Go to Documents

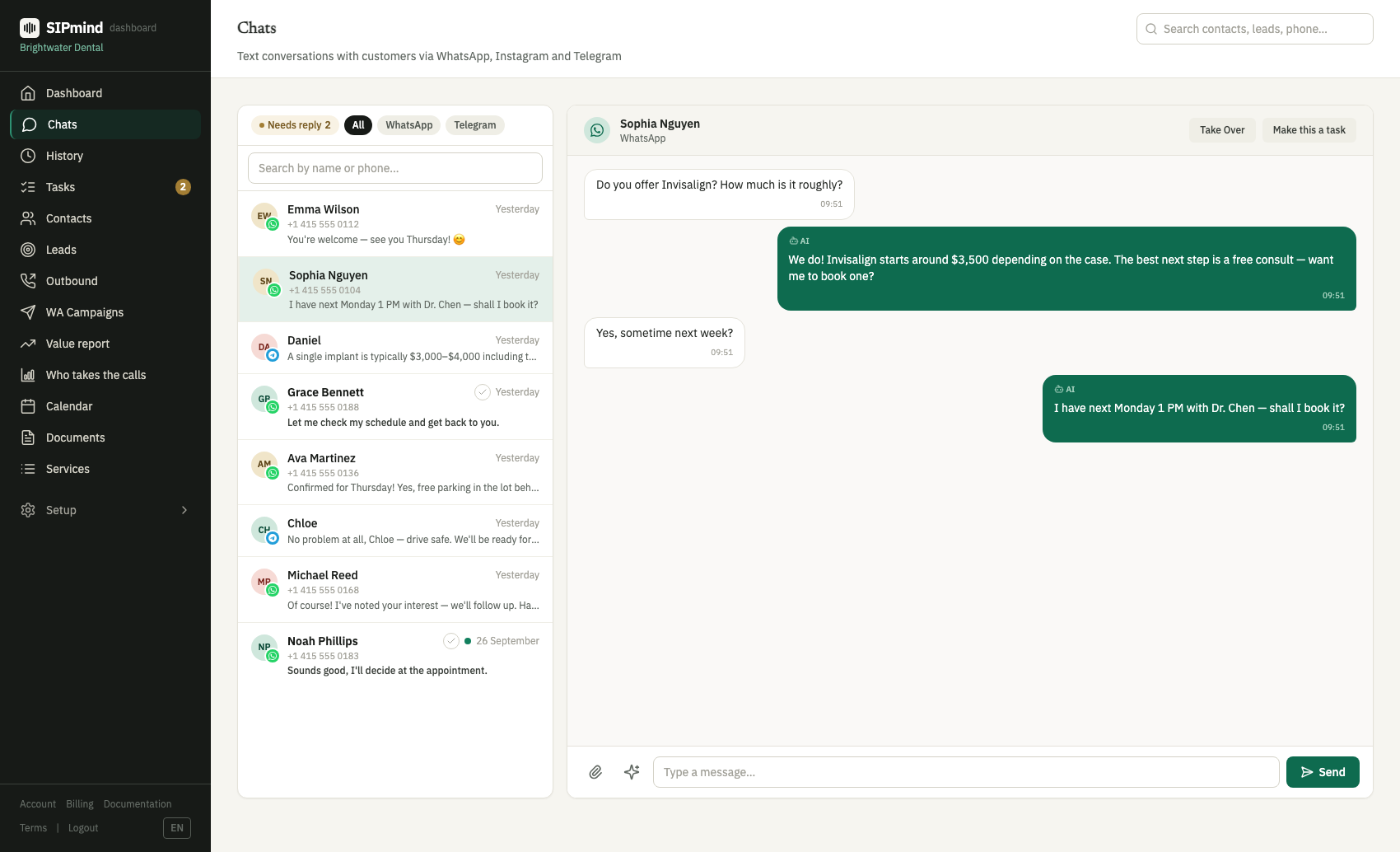point(105,438)
